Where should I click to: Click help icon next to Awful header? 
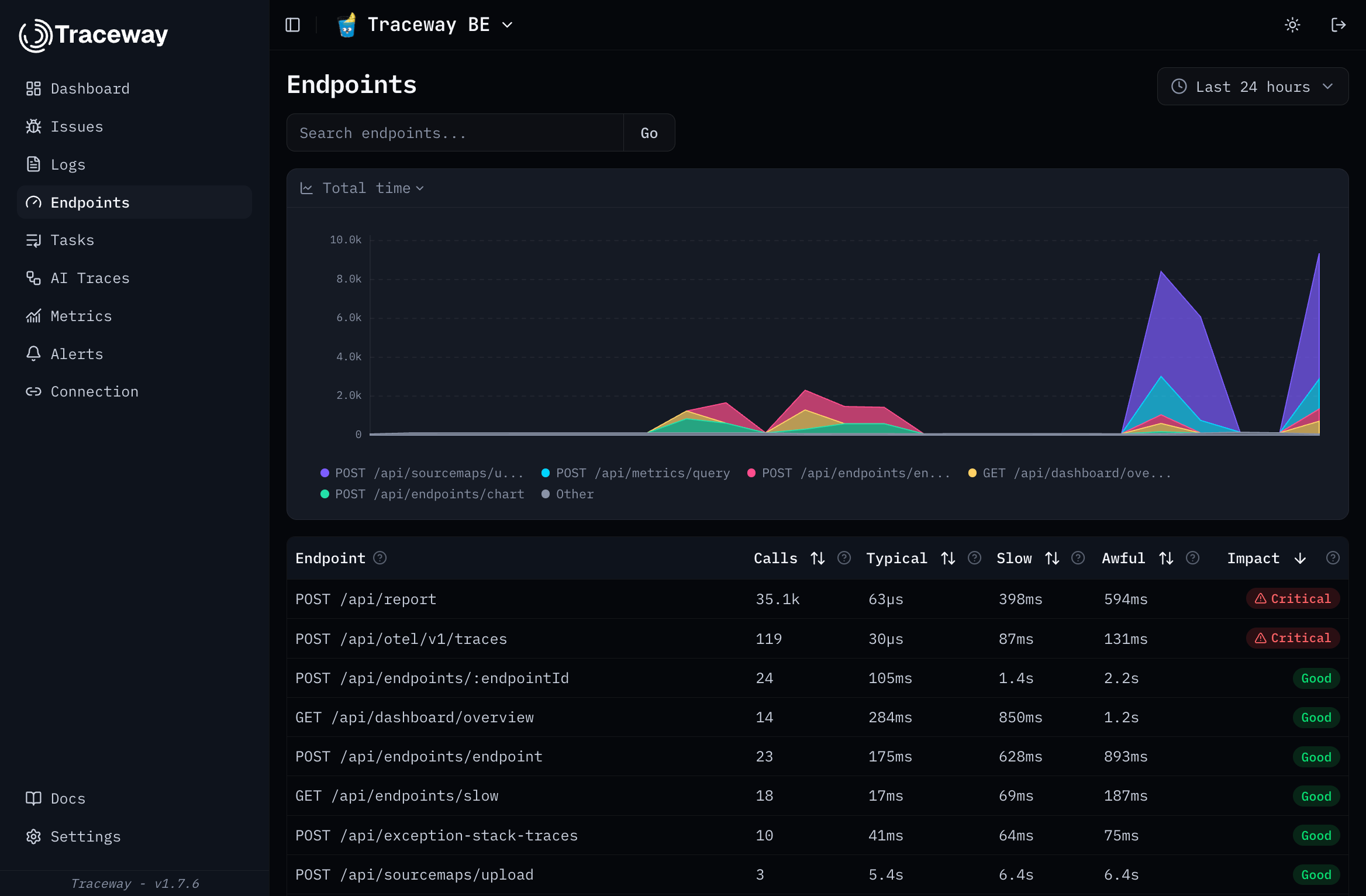point(1192,558)
